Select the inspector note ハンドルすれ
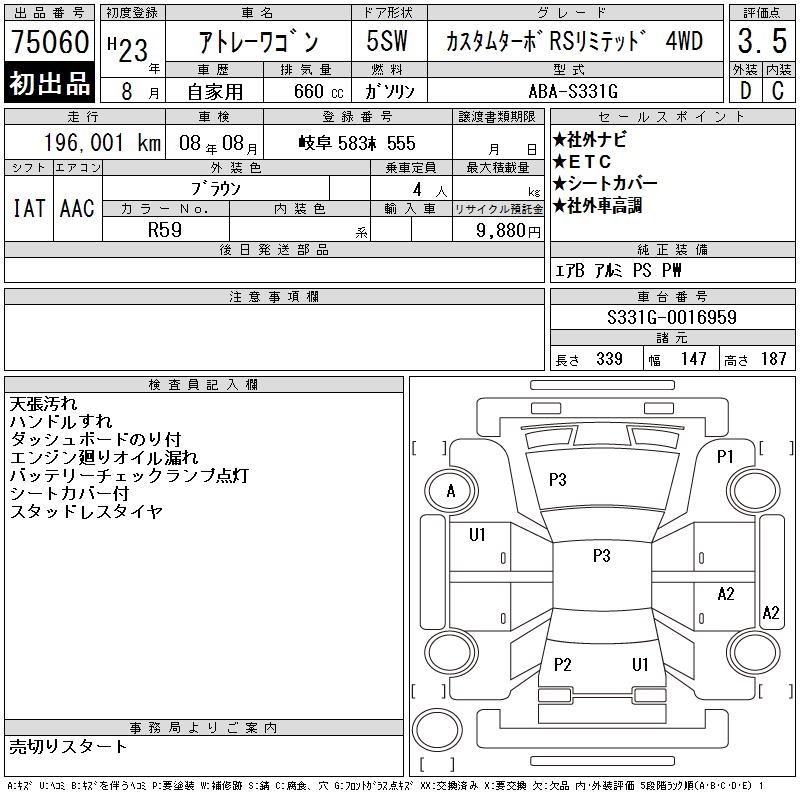 click(61, 422)
